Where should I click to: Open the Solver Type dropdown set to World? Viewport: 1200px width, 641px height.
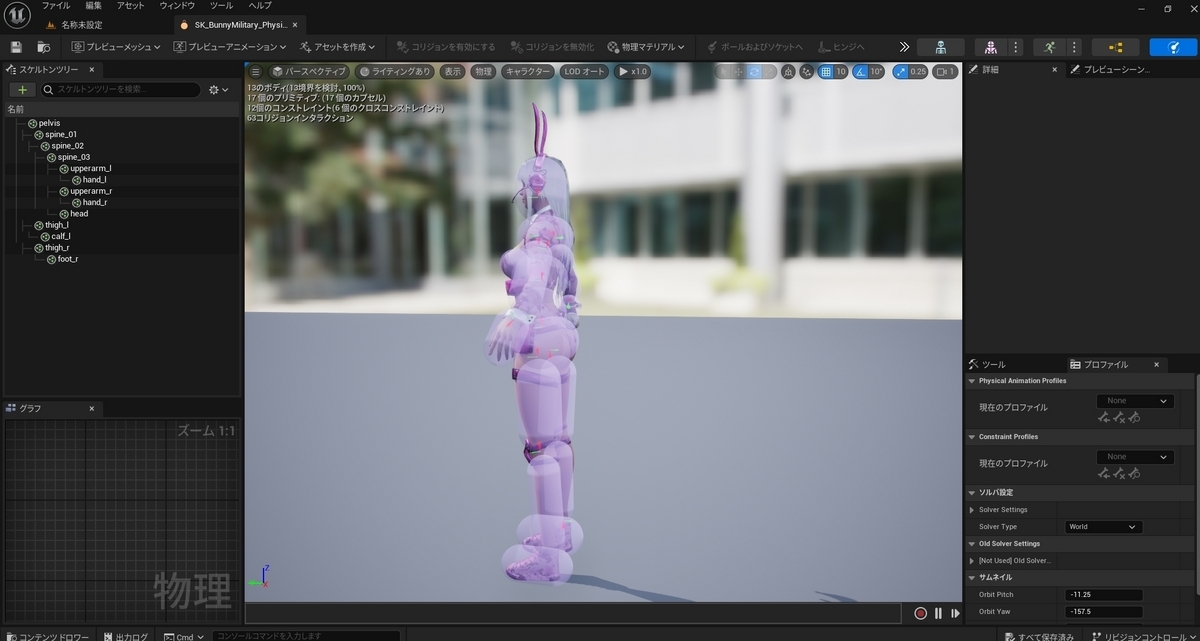[1103, 526]
